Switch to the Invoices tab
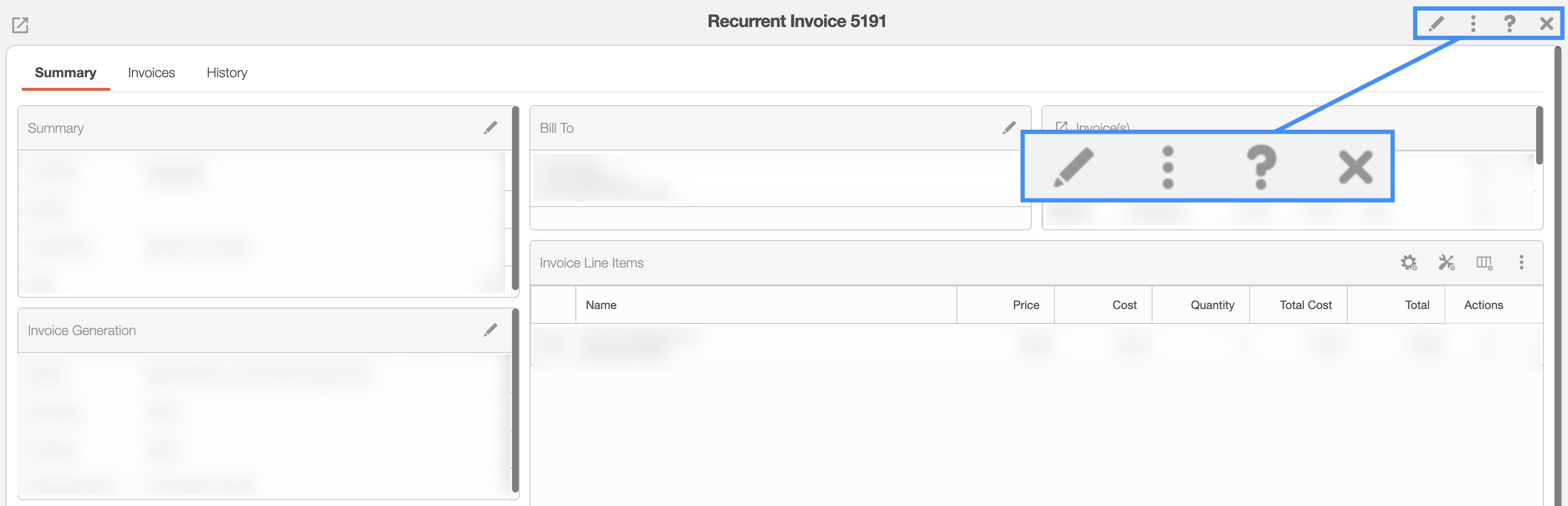Viewport: 1568px width, 506px height. tap(151, 73)
